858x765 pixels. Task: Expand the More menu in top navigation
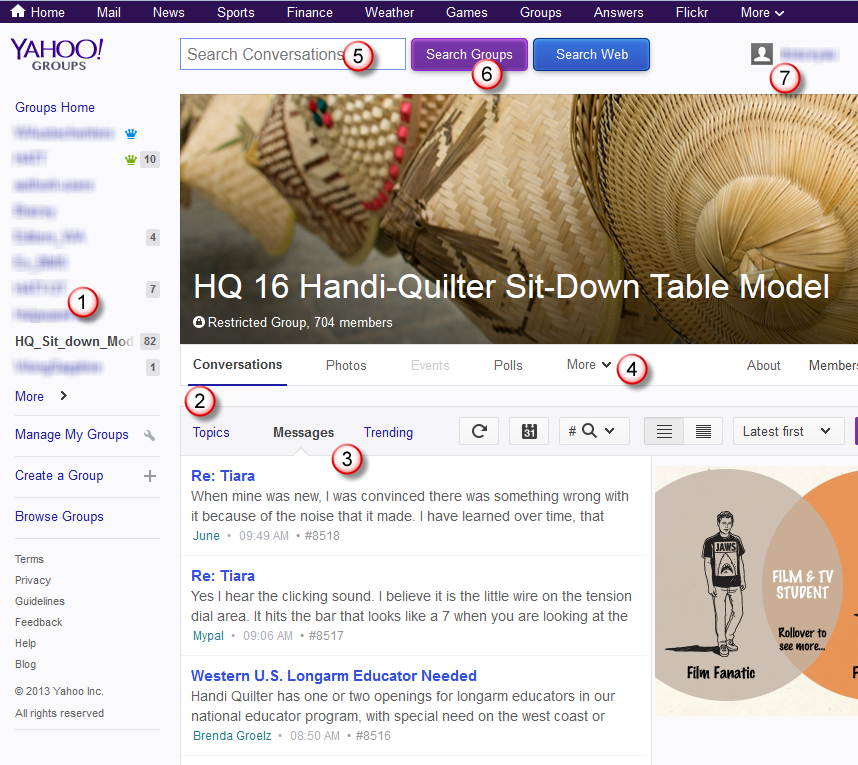(762, 12)
